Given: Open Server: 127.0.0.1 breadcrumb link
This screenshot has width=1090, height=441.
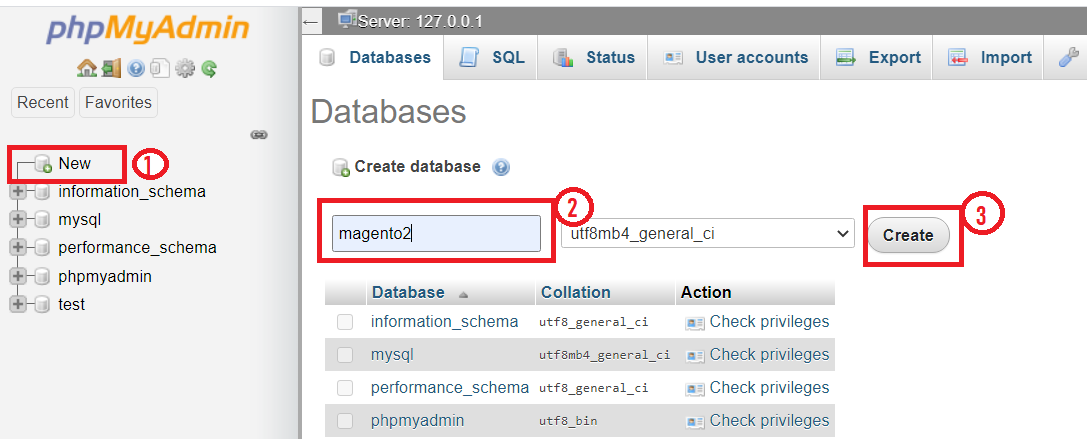Looking at the screenshot, I should (x=421, y=22).
